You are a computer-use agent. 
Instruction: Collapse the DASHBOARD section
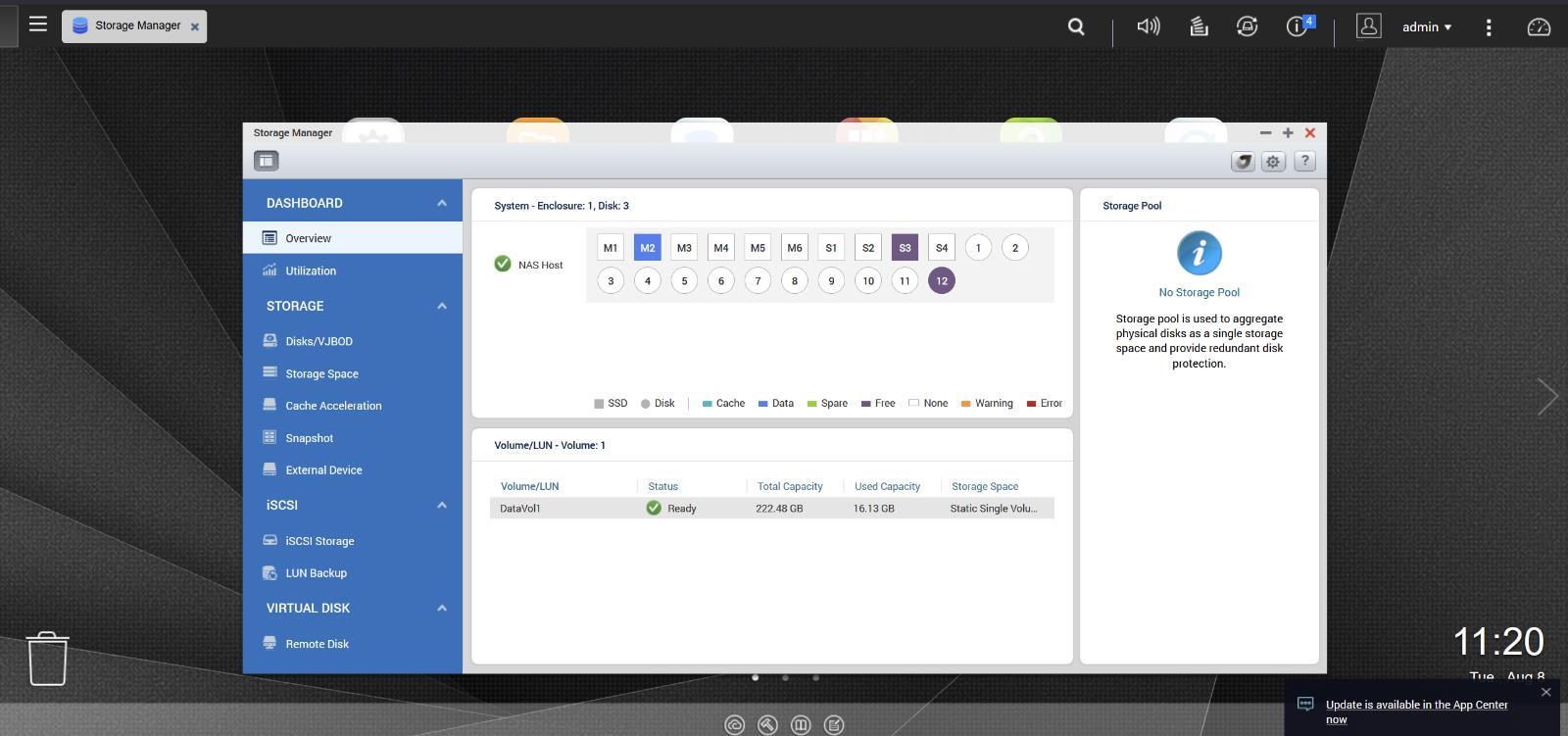pyautogui.click(x=442, y=203)
